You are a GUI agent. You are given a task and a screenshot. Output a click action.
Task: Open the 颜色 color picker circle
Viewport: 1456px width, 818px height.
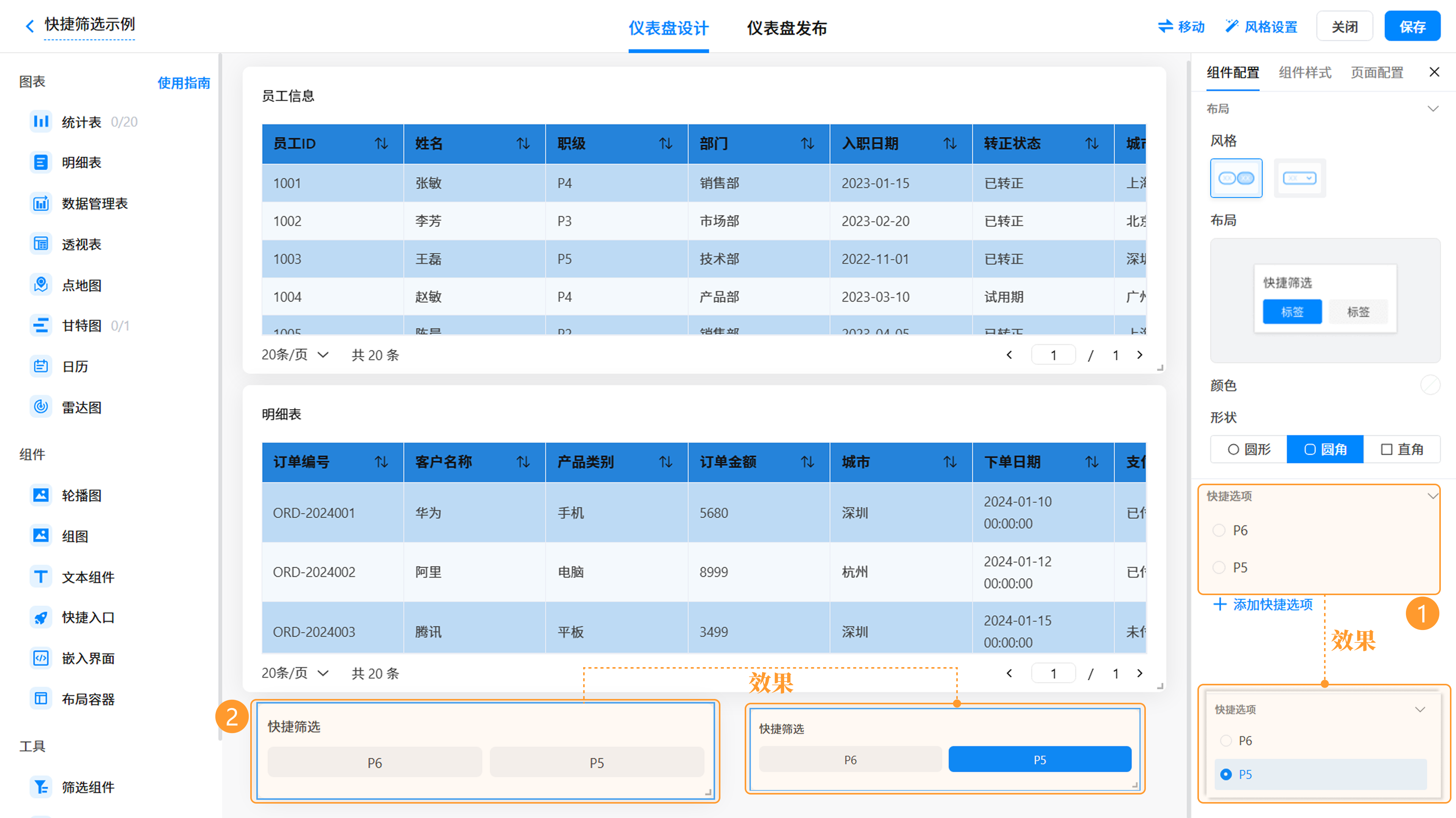click(1430, 385)
